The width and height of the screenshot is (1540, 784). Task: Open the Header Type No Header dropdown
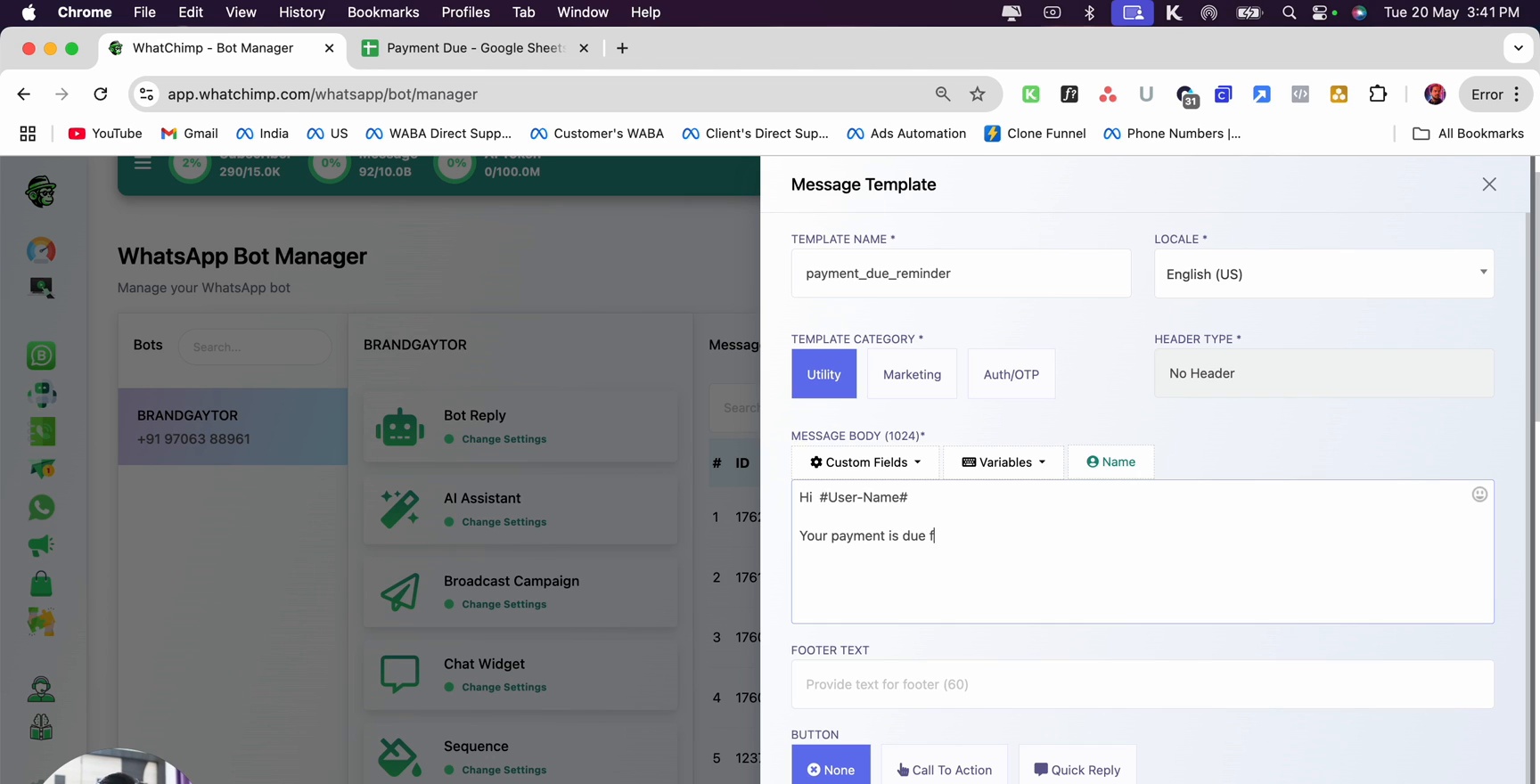point(1323,373)
